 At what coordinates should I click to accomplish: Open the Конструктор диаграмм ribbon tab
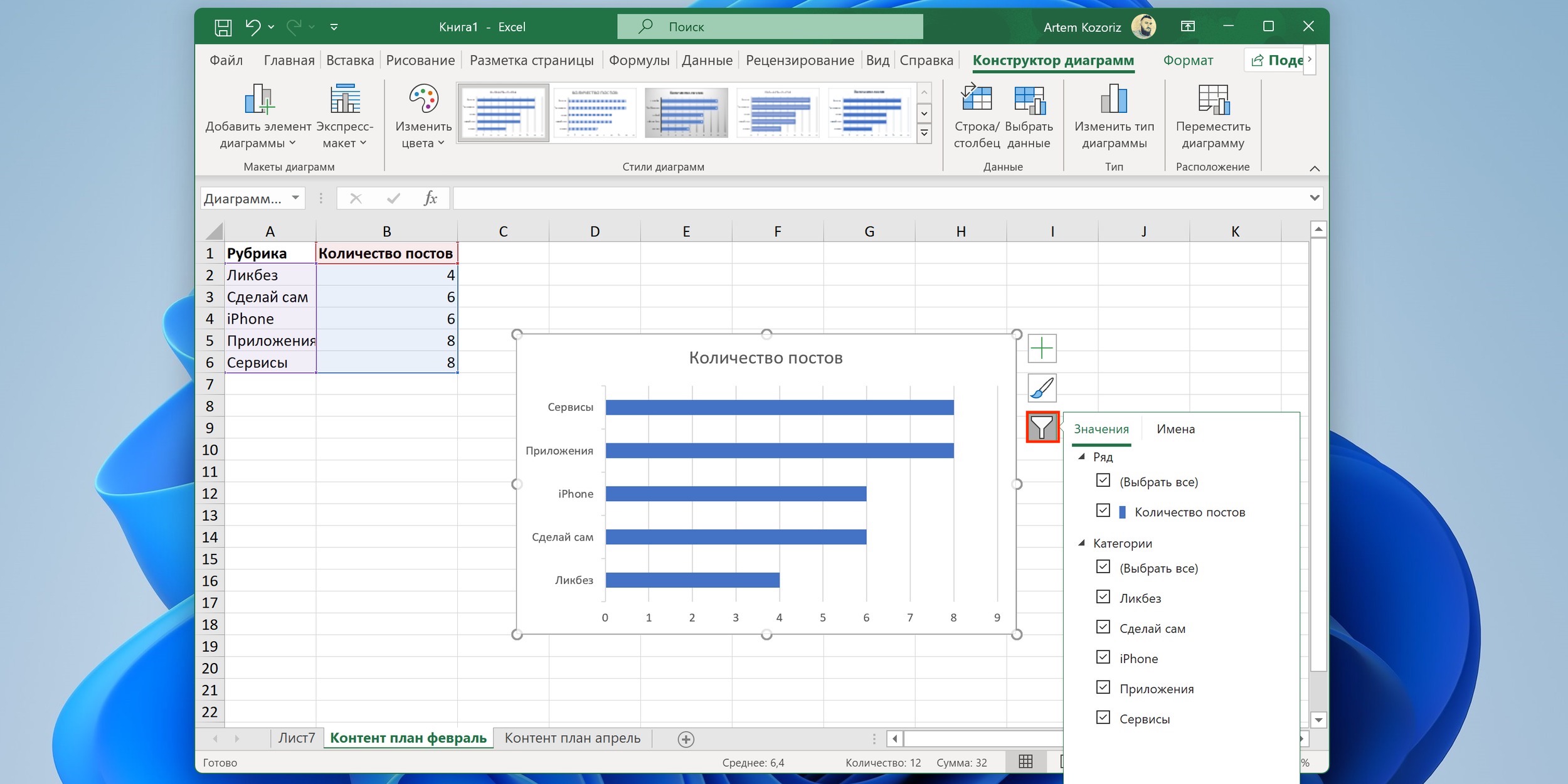1054,61
